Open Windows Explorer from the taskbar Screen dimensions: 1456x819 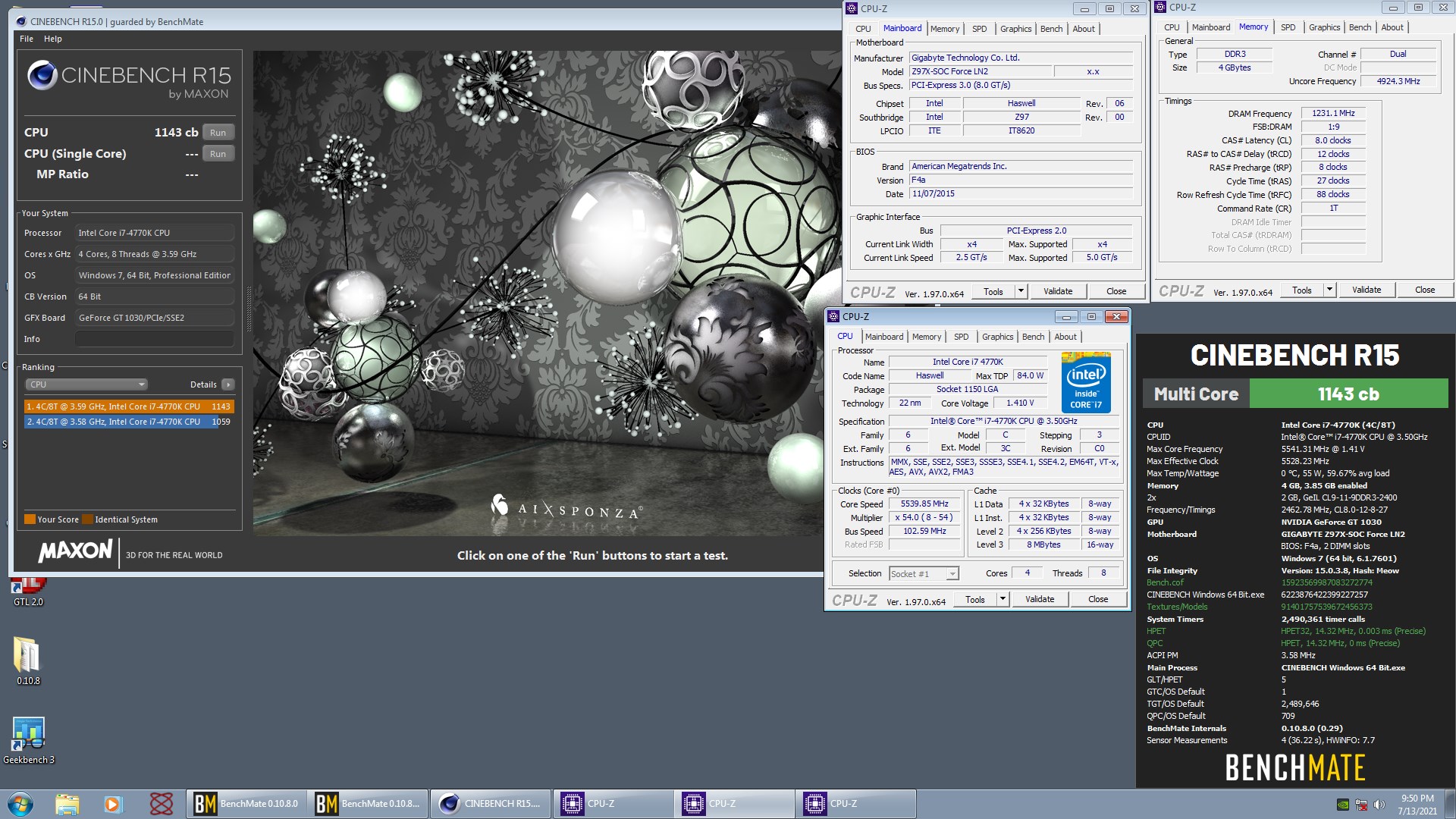pos(67,804)
